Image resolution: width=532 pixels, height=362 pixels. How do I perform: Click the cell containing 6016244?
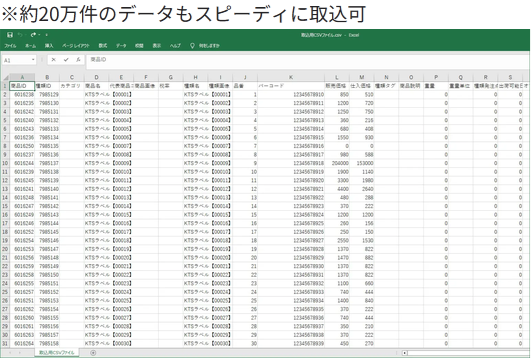[22, 163]
